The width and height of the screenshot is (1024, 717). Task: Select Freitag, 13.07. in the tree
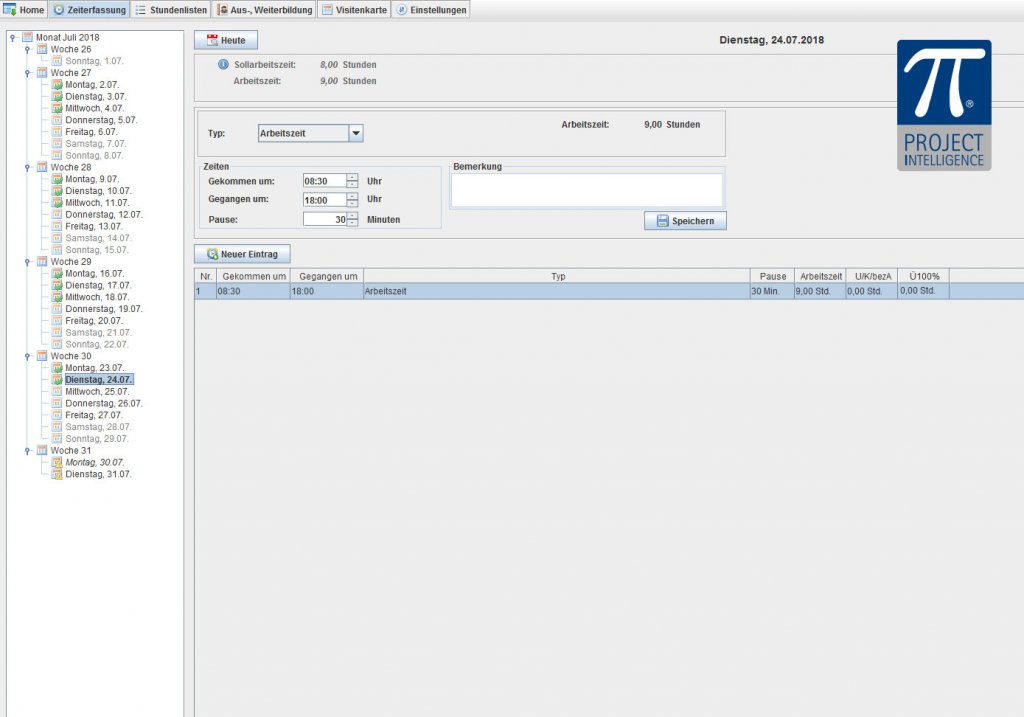(x=93, y=226)
